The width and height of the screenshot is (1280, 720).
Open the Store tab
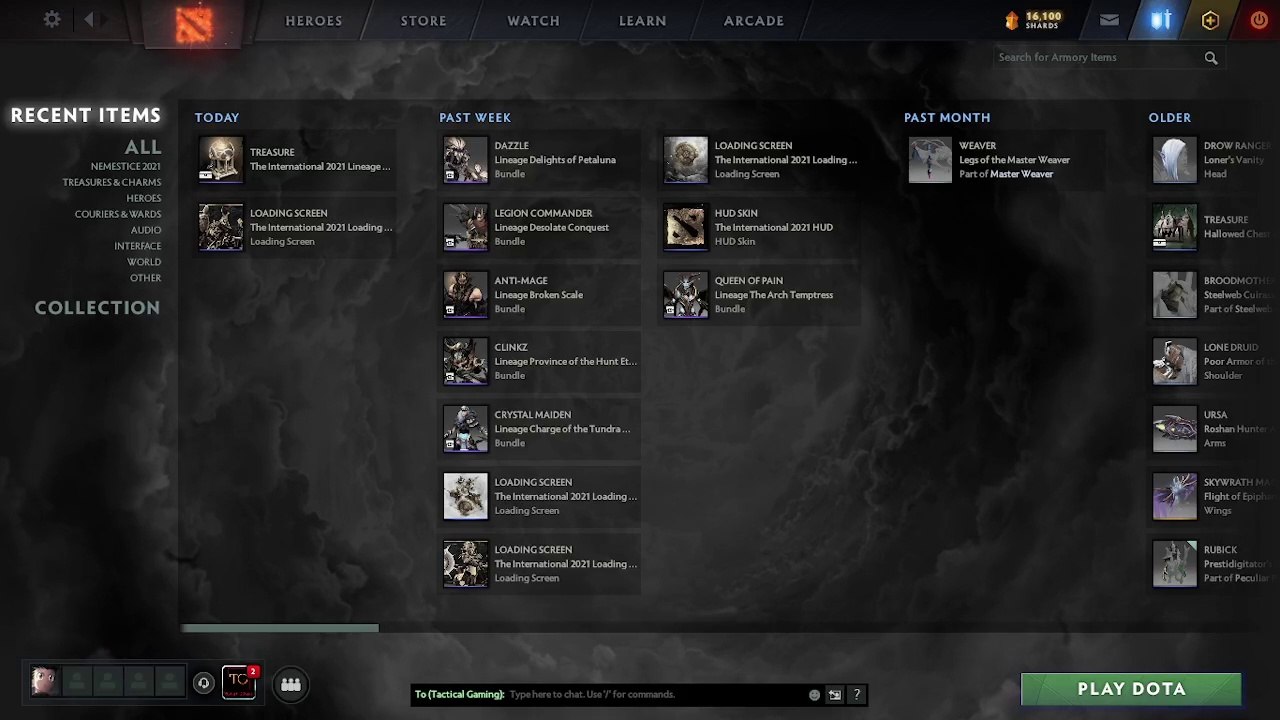tap(424, 21)
